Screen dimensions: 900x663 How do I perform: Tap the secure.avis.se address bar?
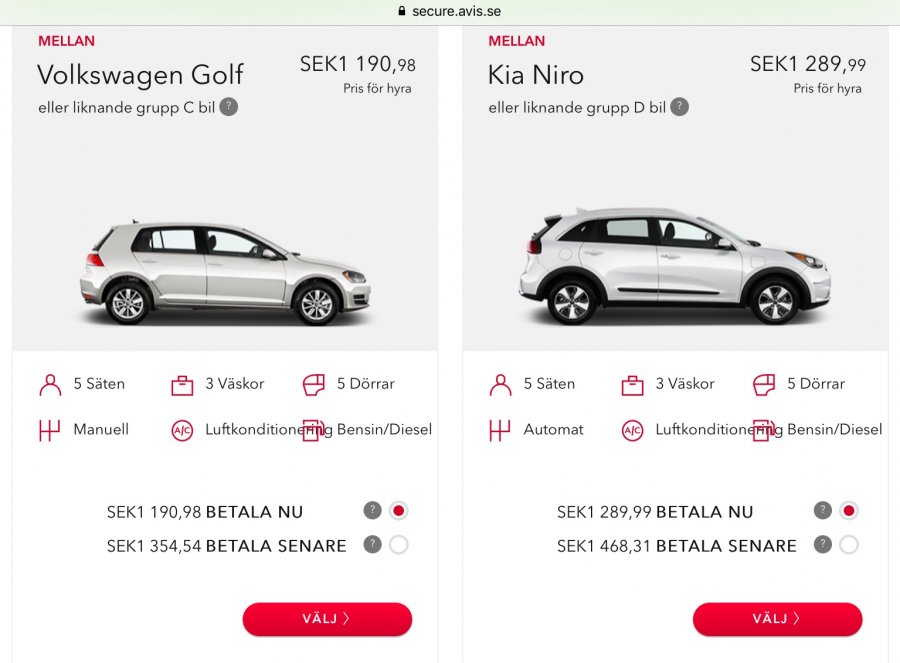tap(450, 11)
